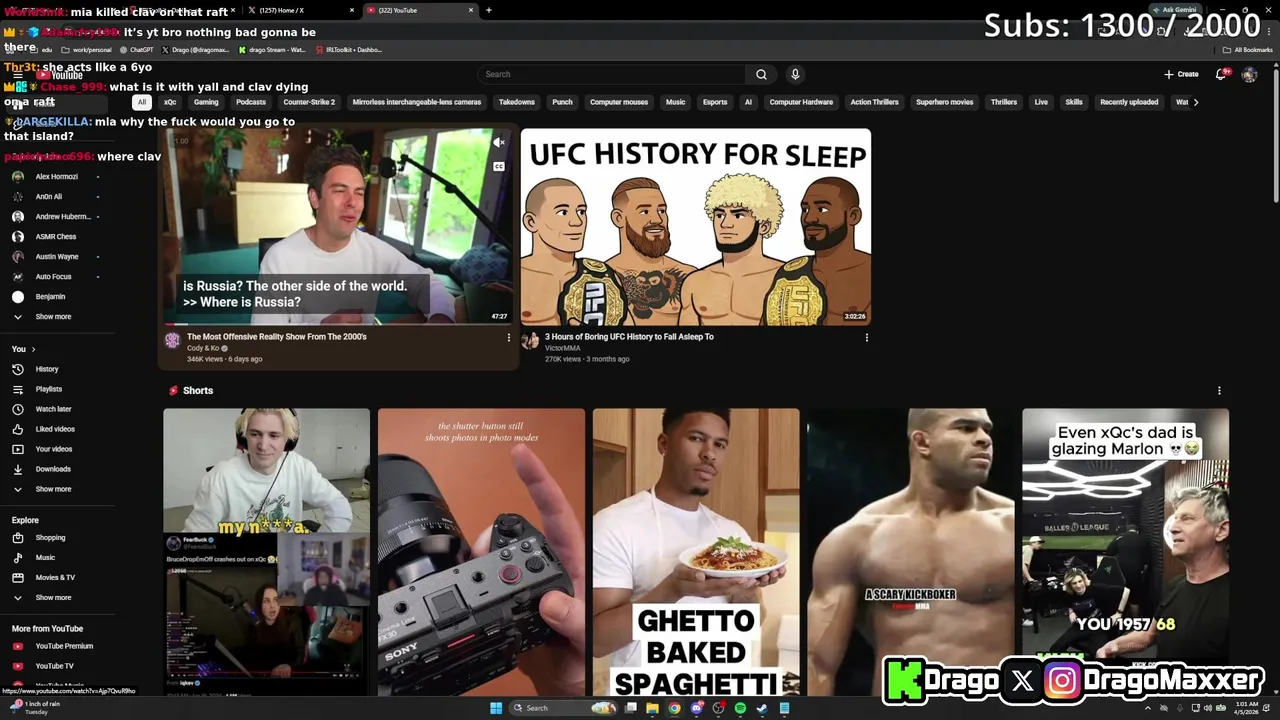Open a new browser tab with plus

point(488,10)
